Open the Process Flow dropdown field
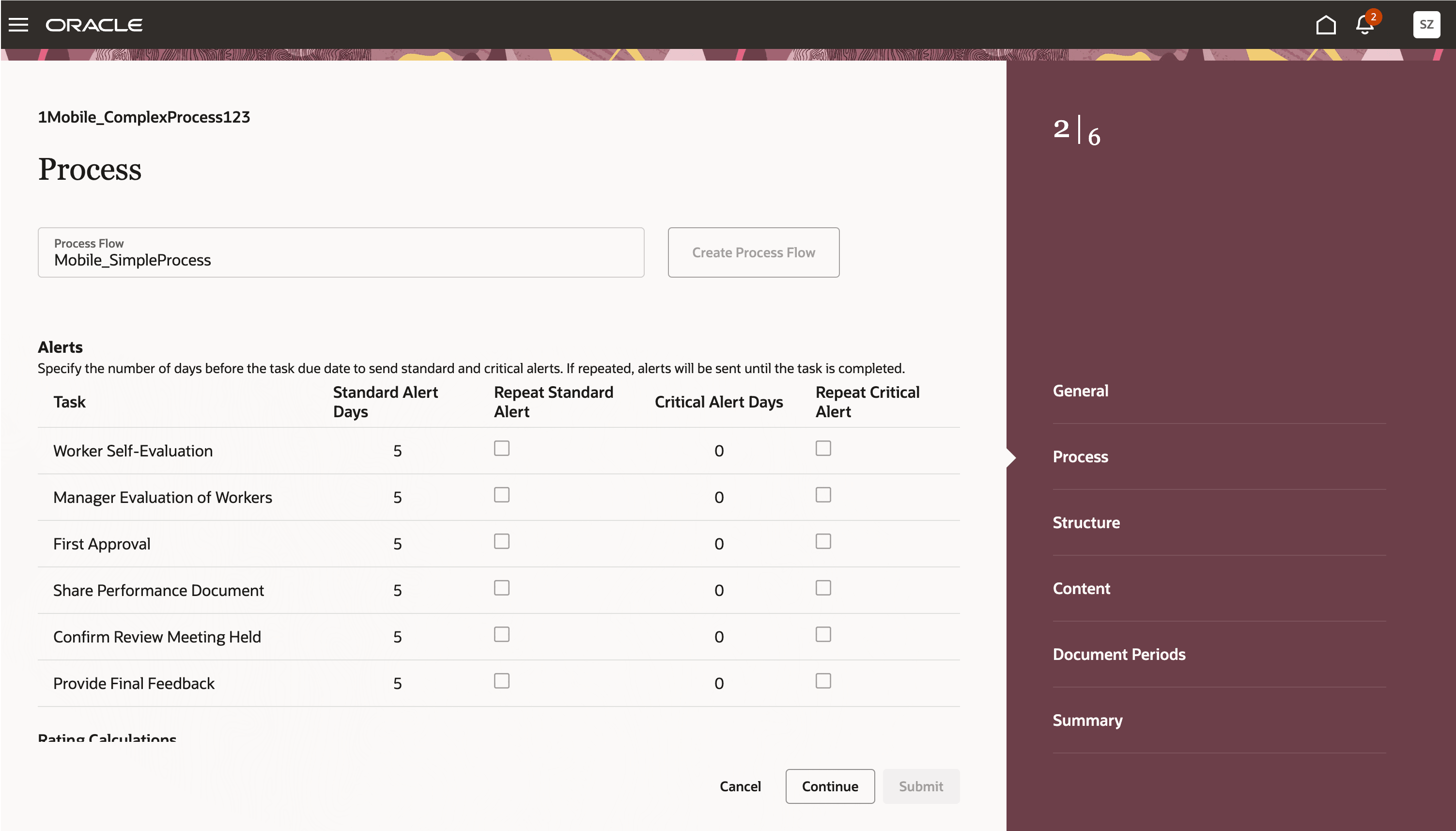Viewport: 1456px width, 831px height. point(341,253)
